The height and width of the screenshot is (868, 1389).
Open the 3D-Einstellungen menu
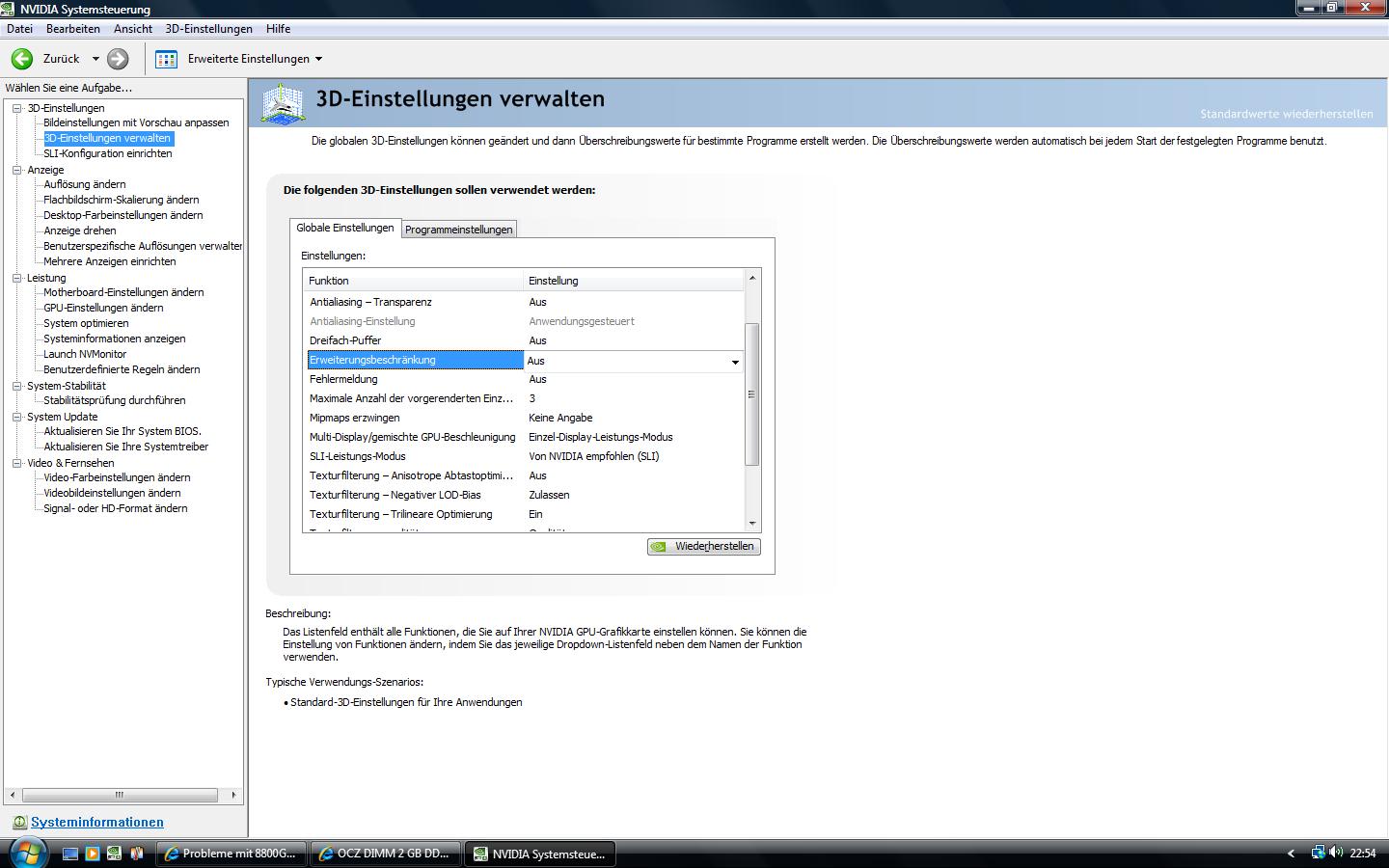tap(208, 29)
